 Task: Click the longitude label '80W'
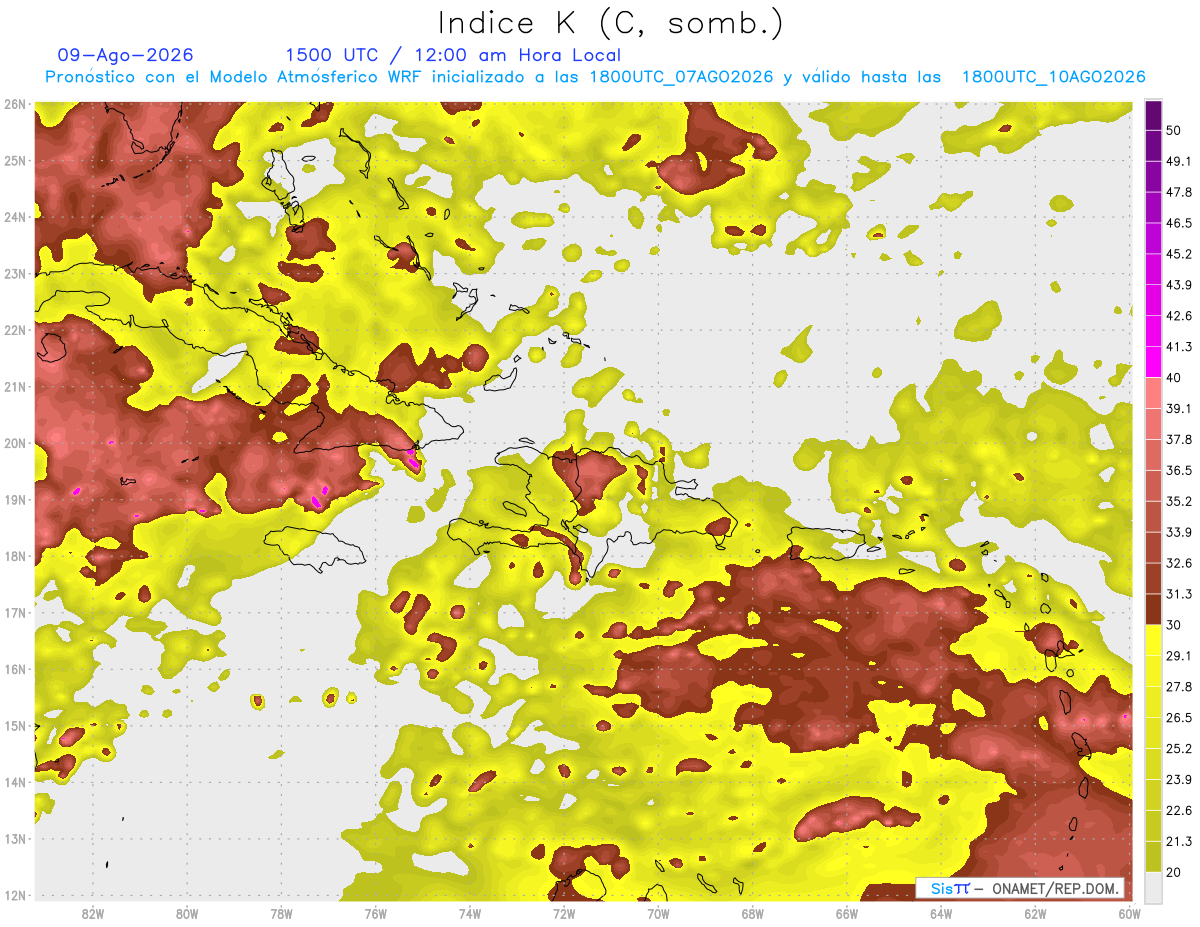187,914
